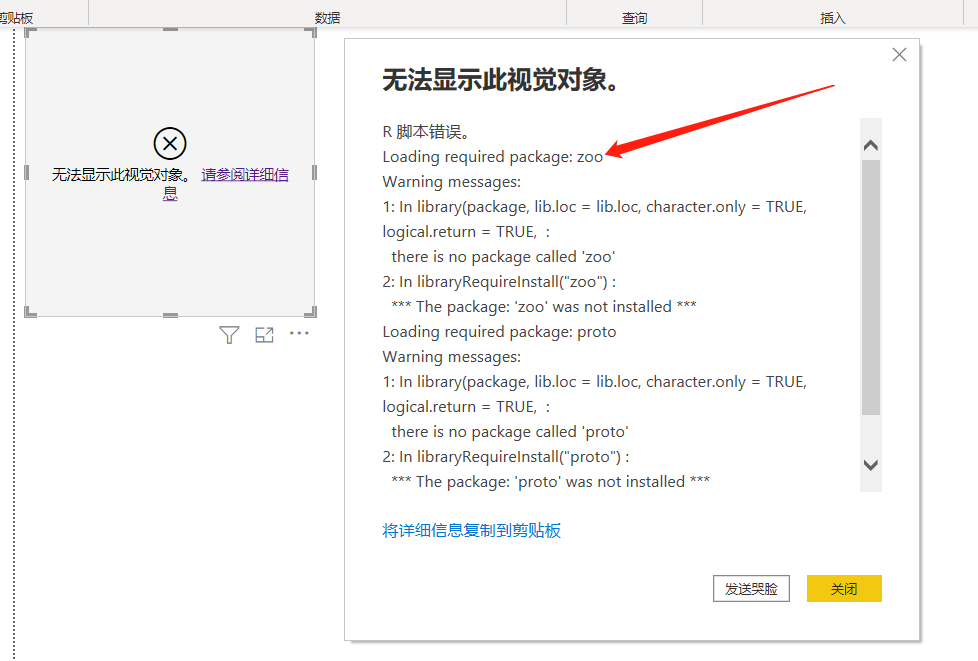Screen dimensions: 978x661
Task: Open the filter icon below the visual
Action: 229,335
